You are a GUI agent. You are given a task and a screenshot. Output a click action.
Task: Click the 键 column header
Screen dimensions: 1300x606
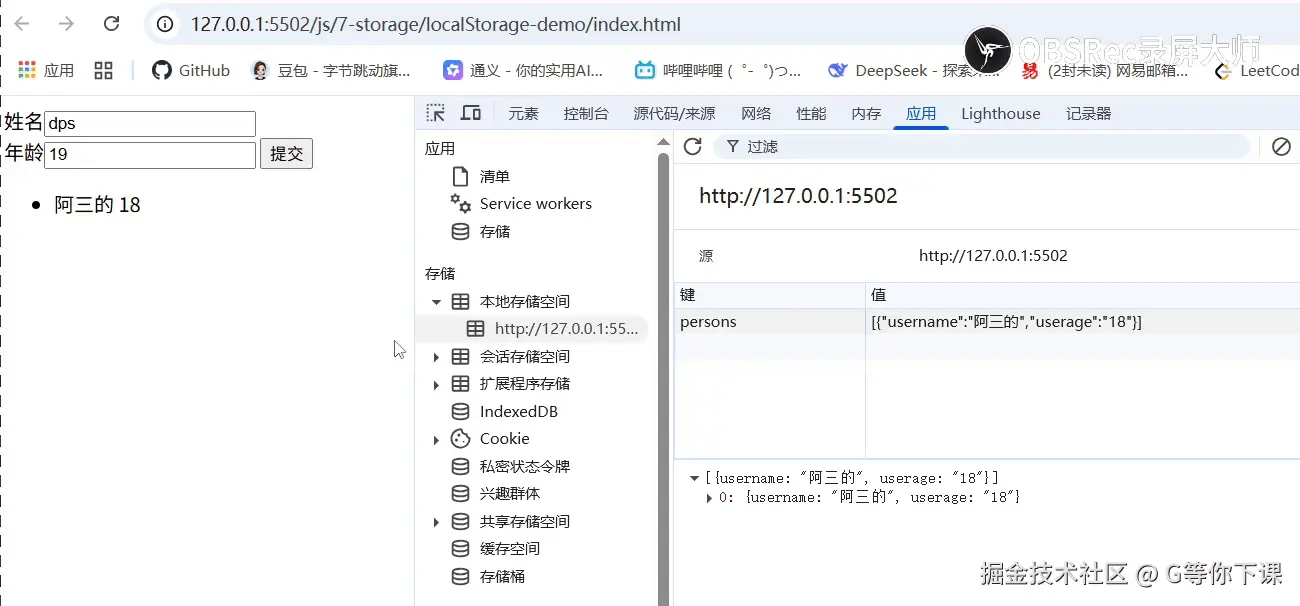coord(770,295)
